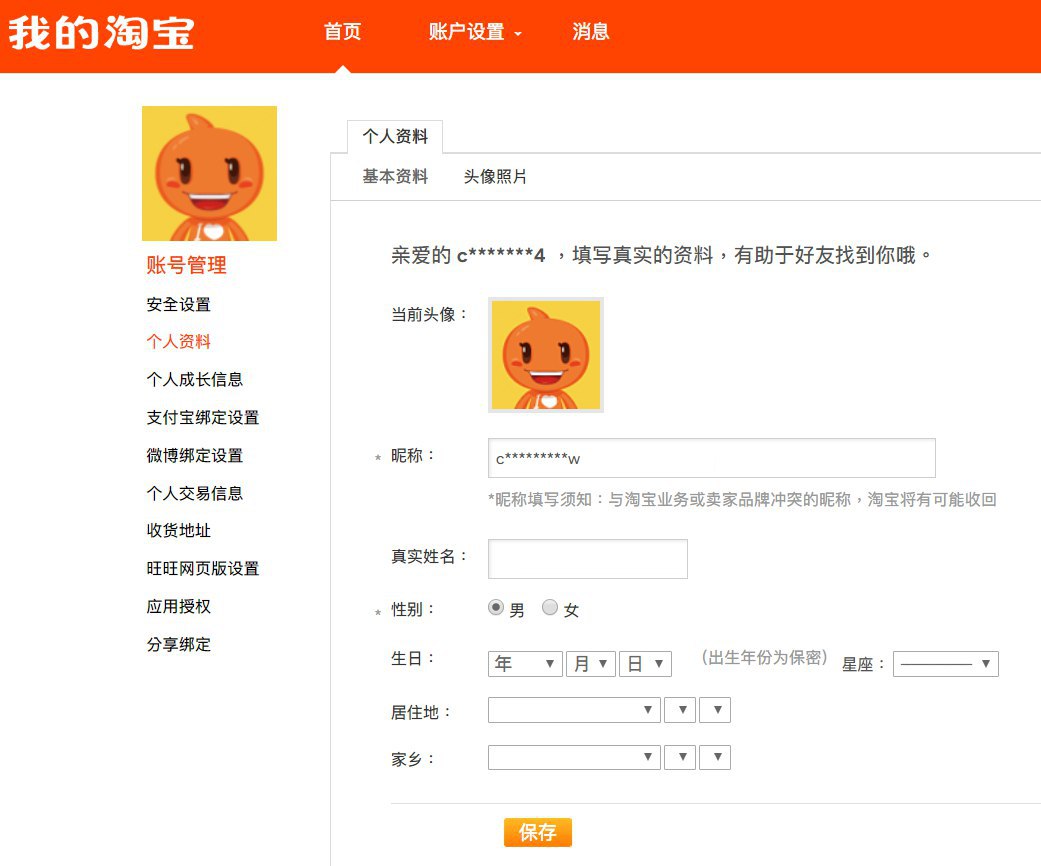1041x866 pixels.
Task: Open the sidebar profile avatar image
Action: [x=209, y=173]
